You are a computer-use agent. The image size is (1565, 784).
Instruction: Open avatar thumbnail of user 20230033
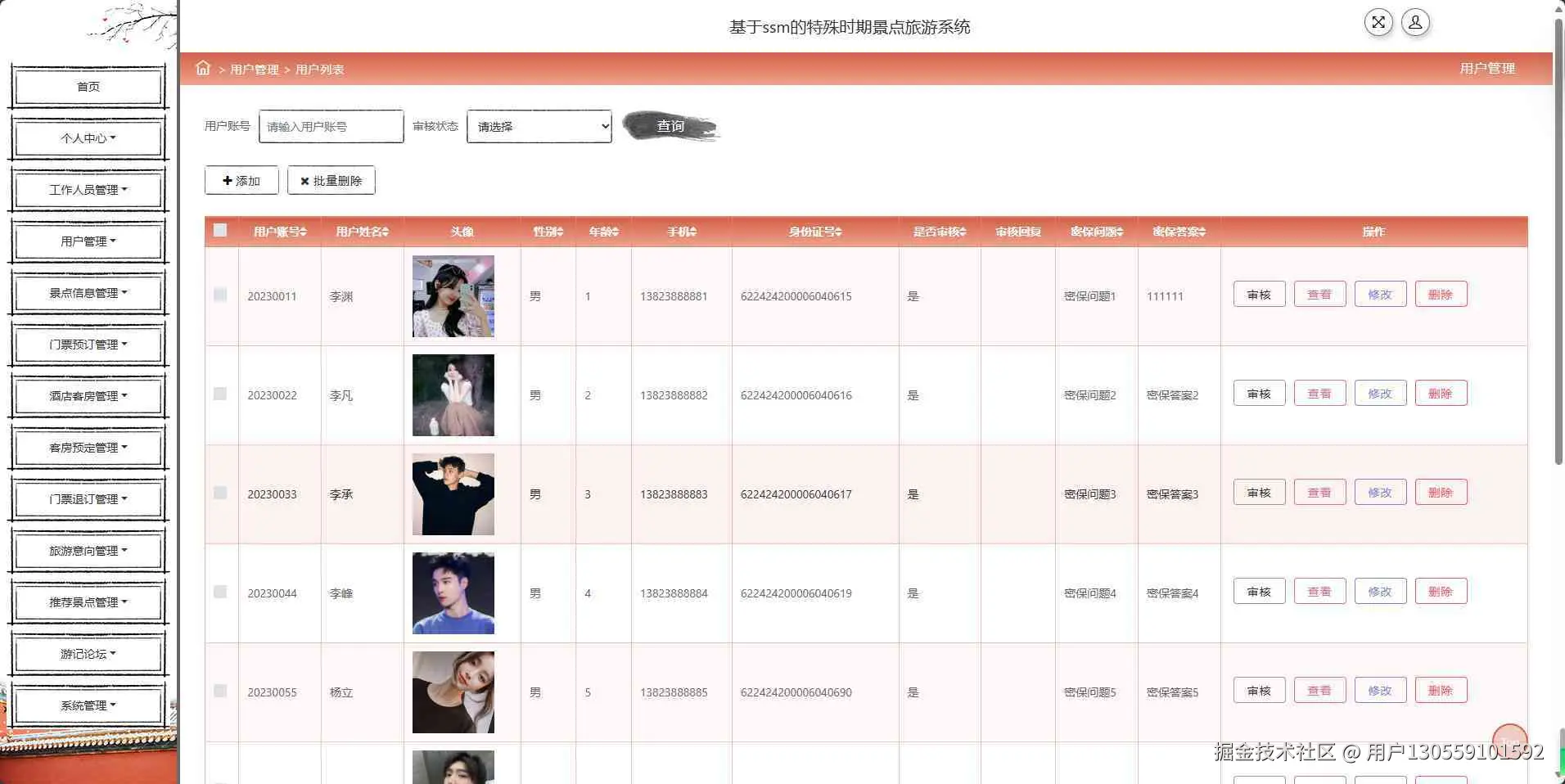pyautogui.click(x=453, y=494)
